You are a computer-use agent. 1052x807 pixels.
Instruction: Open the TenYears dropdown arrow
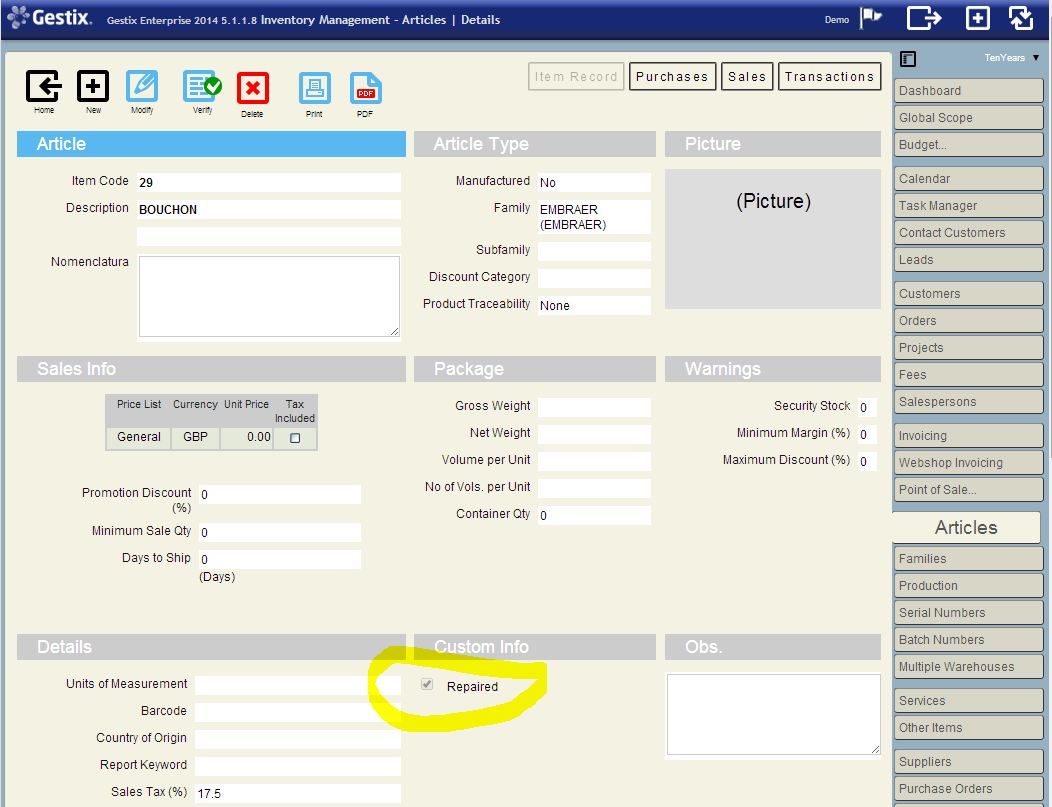[1036, 58]
